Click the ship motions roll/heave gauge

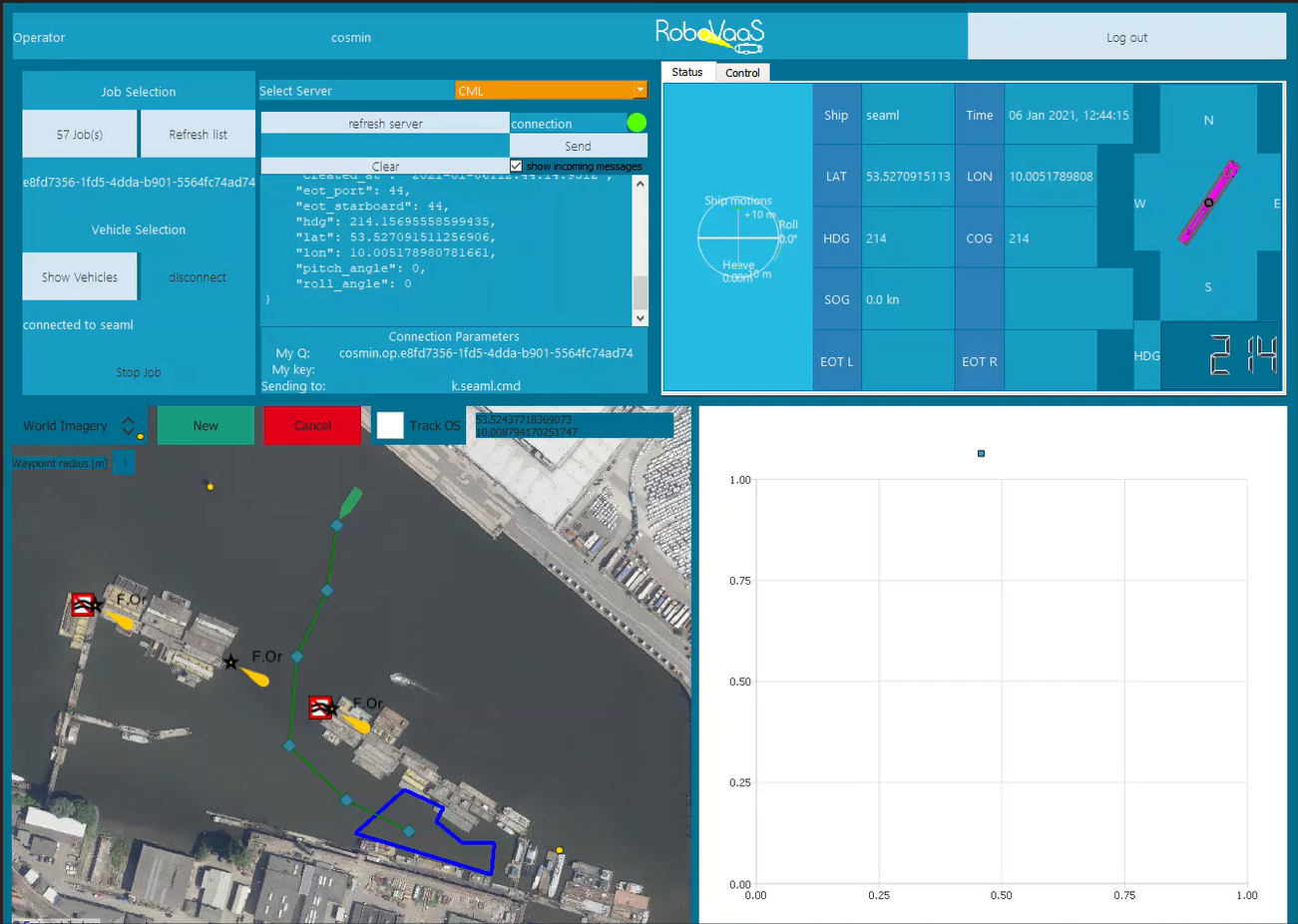(x=738, y=238)
